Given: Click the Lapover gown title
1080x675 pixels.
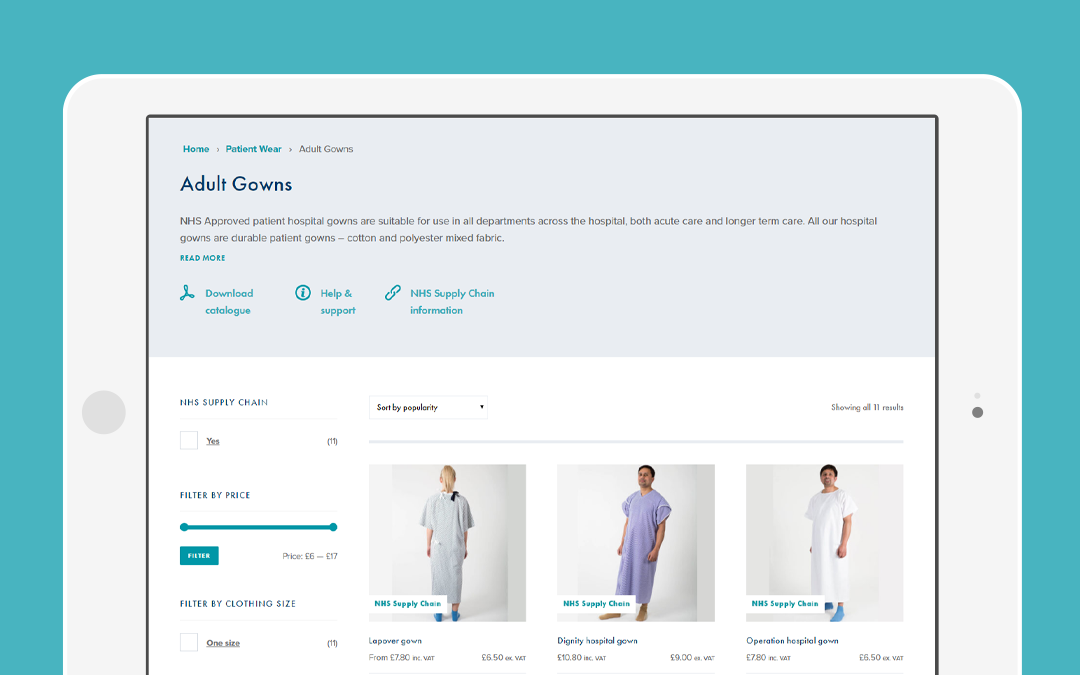Looking at the screenshot, I should click(x=395, y=641).
